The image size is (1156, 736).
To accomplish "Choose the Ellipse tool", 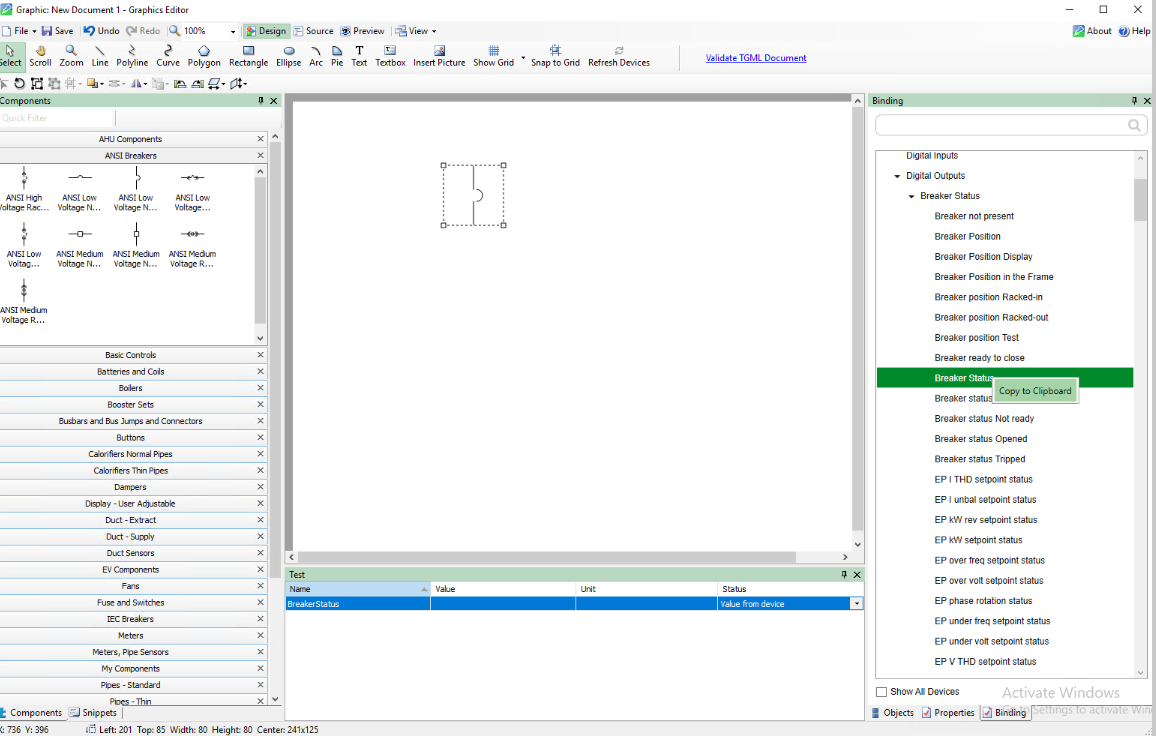I will click(289, 55).
